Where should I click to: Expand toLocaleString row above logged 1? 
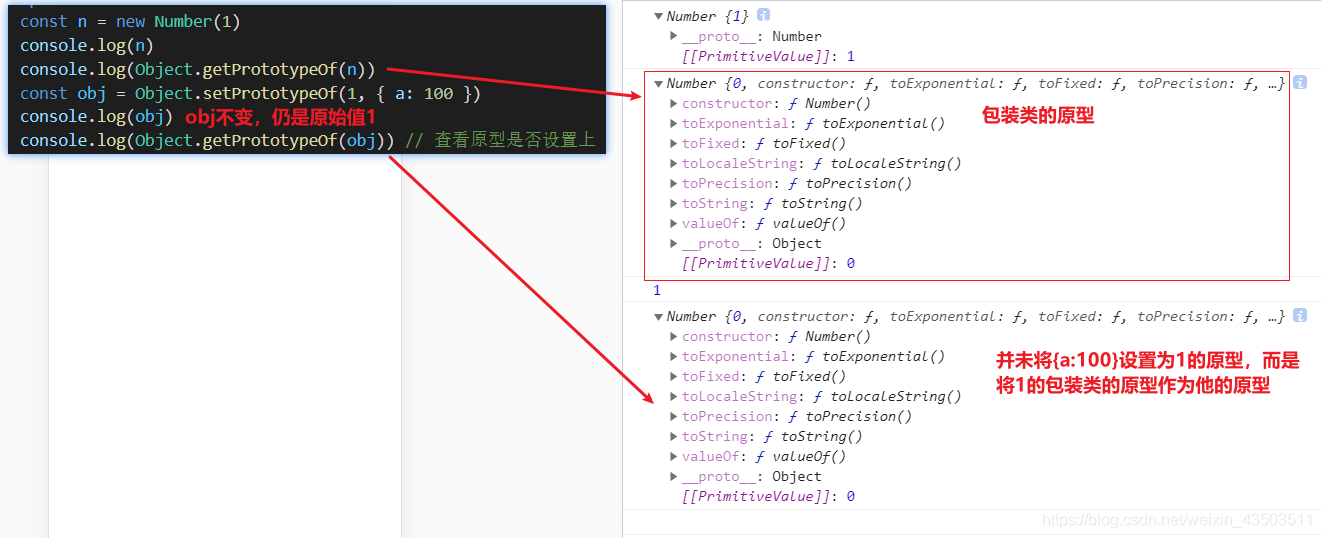pos(674,163)
